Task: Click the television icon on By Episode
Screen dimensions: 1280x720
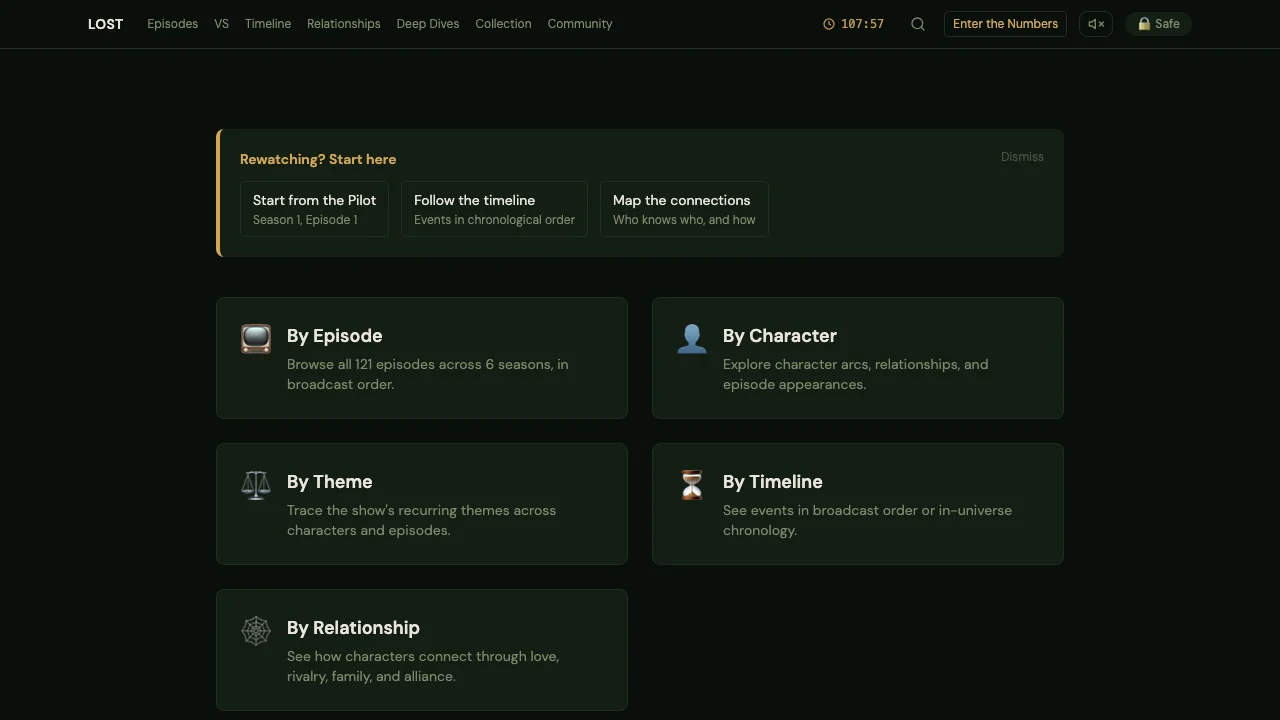Action: (x=256, y=339)
